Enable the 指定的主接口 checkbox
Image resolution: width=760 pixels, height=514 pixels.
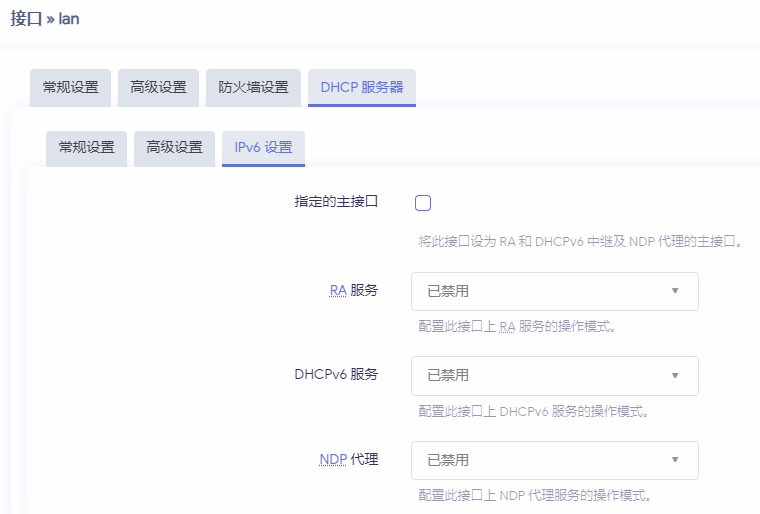point(423,203)
